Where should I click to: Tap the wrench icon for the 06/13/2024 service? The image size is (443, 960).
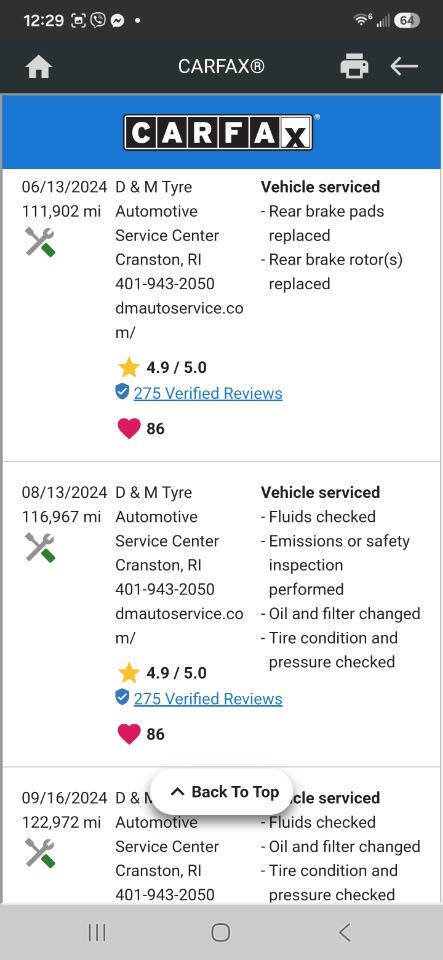point(40,242)
